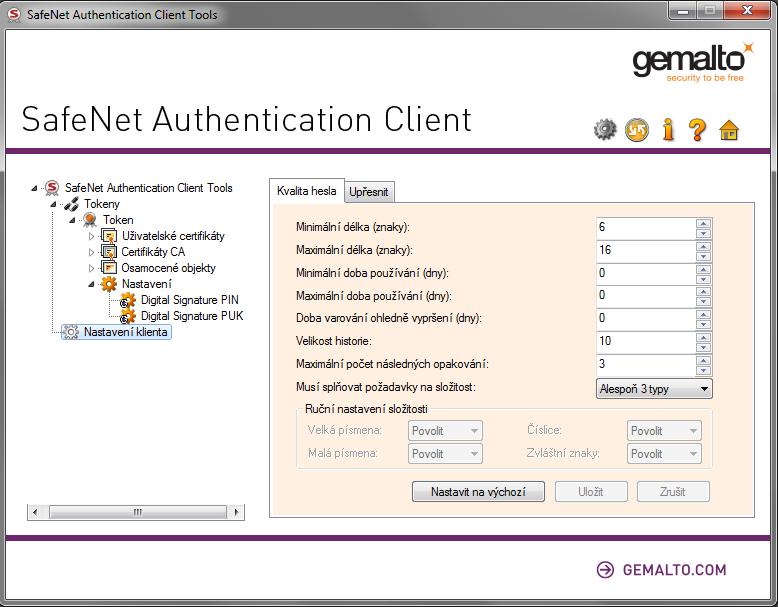Select Certifikáty CA tree item
778x607 pixels.
coord(153,252)
